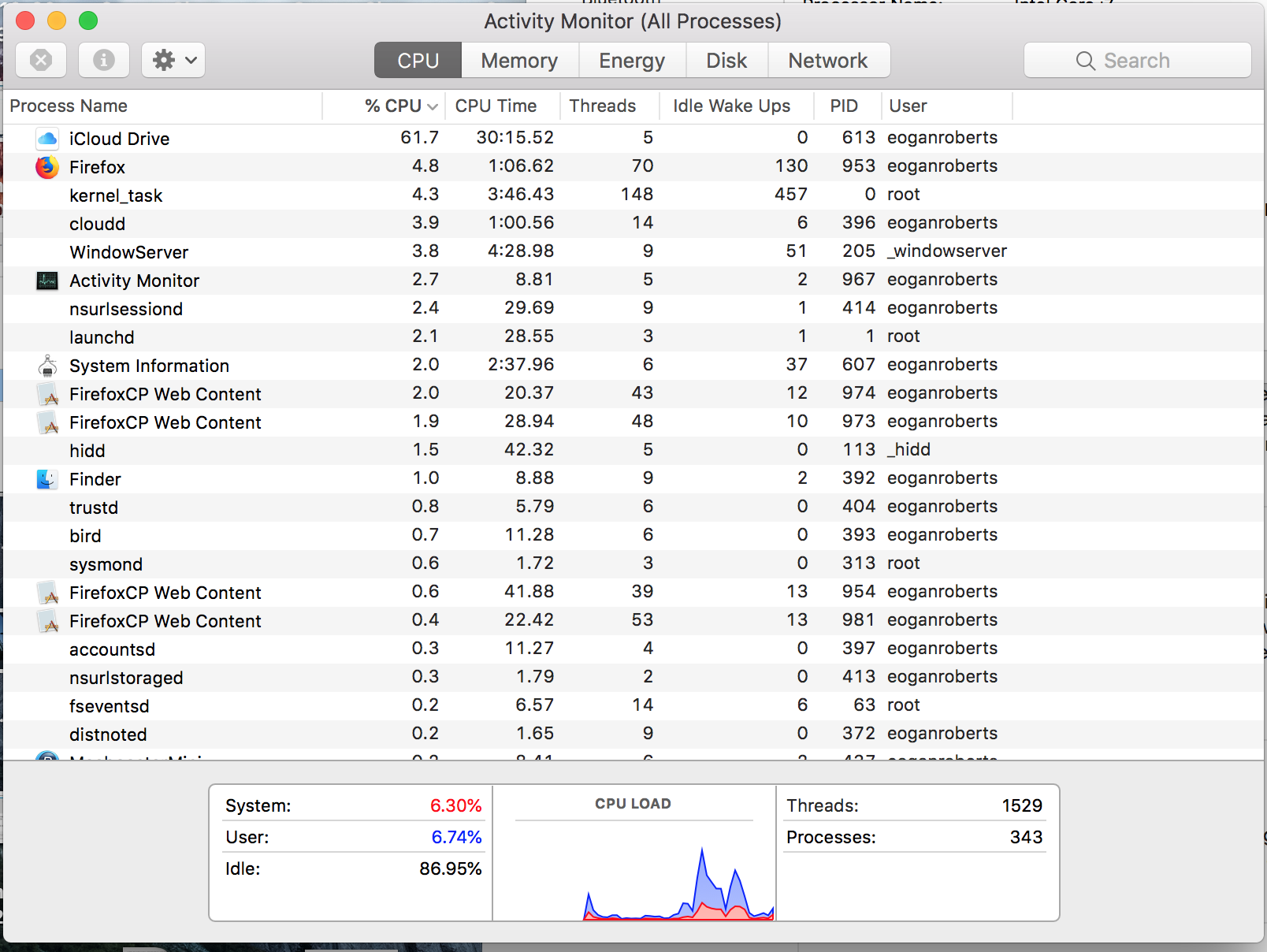The width and height of the screenshot is (1267, 952).
Task: Click FirefoxCP Web Content icon for PID 974
Action: click(47, 394)
